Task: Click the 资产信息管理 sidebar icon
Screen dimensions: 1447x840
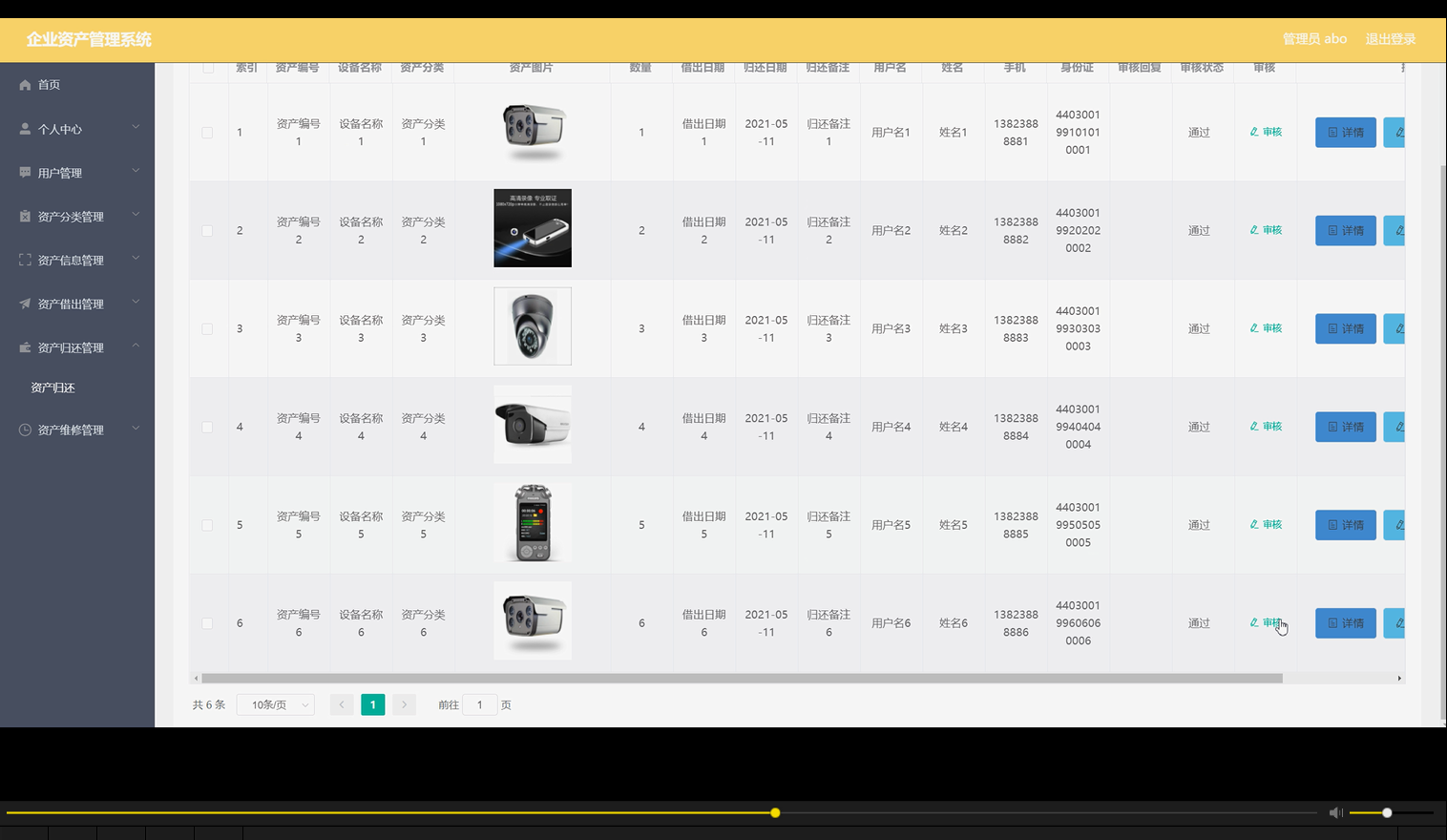Action: point(25,260)
